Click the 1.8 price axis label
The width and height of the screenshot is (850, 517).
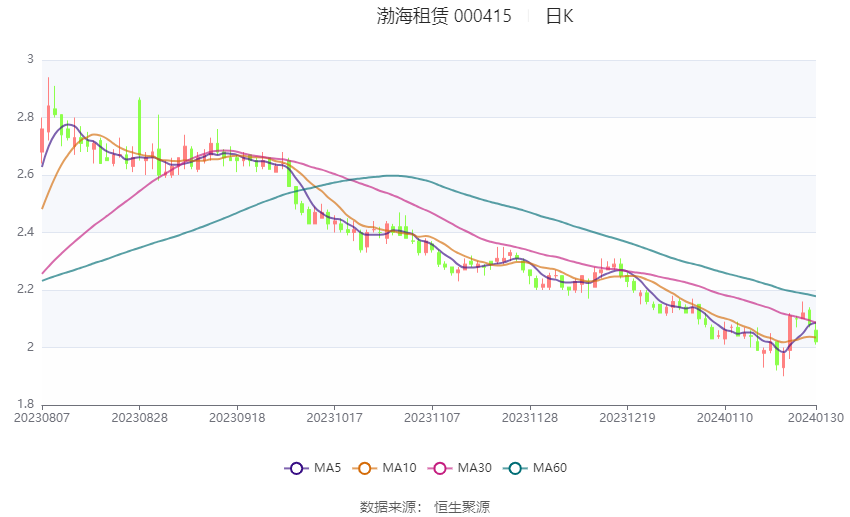25,405
